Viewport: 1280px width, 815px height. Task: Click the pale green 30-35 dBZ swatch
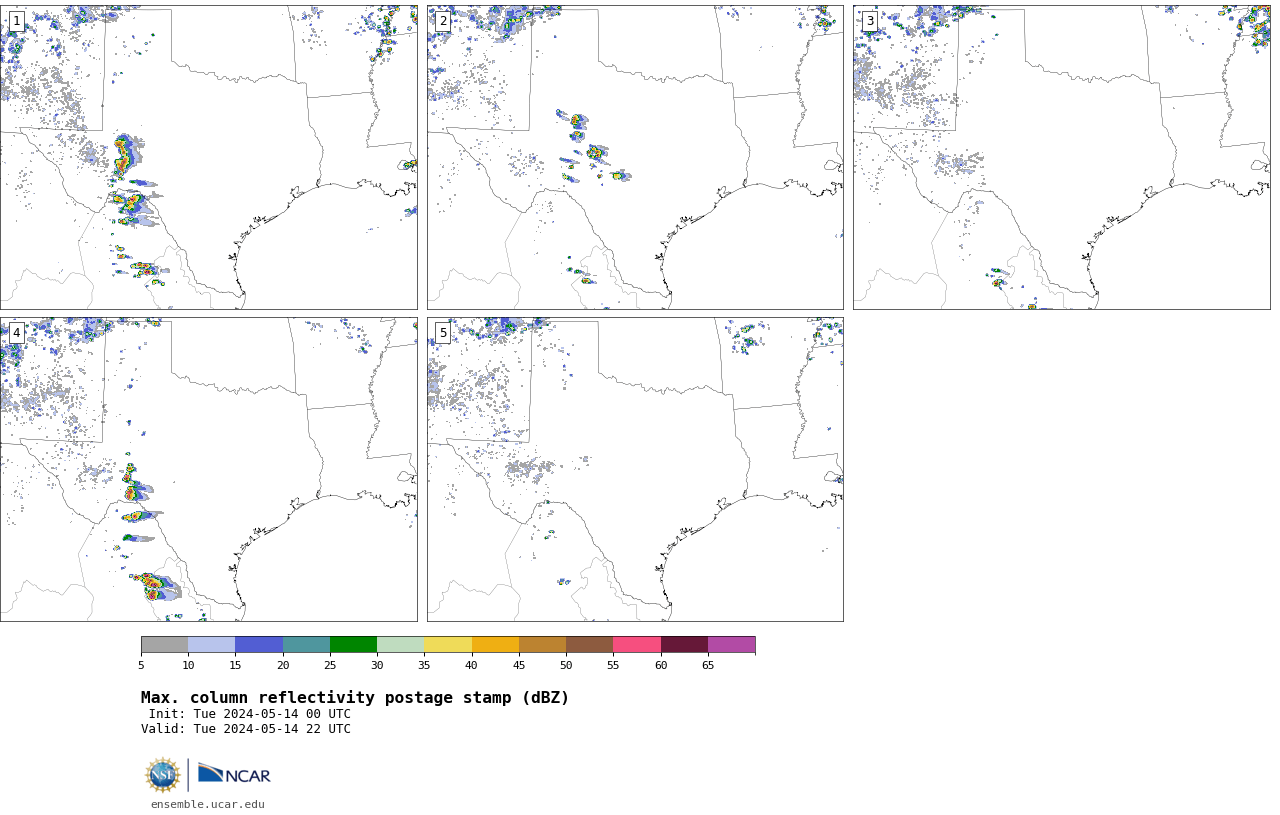coord(400,644)
